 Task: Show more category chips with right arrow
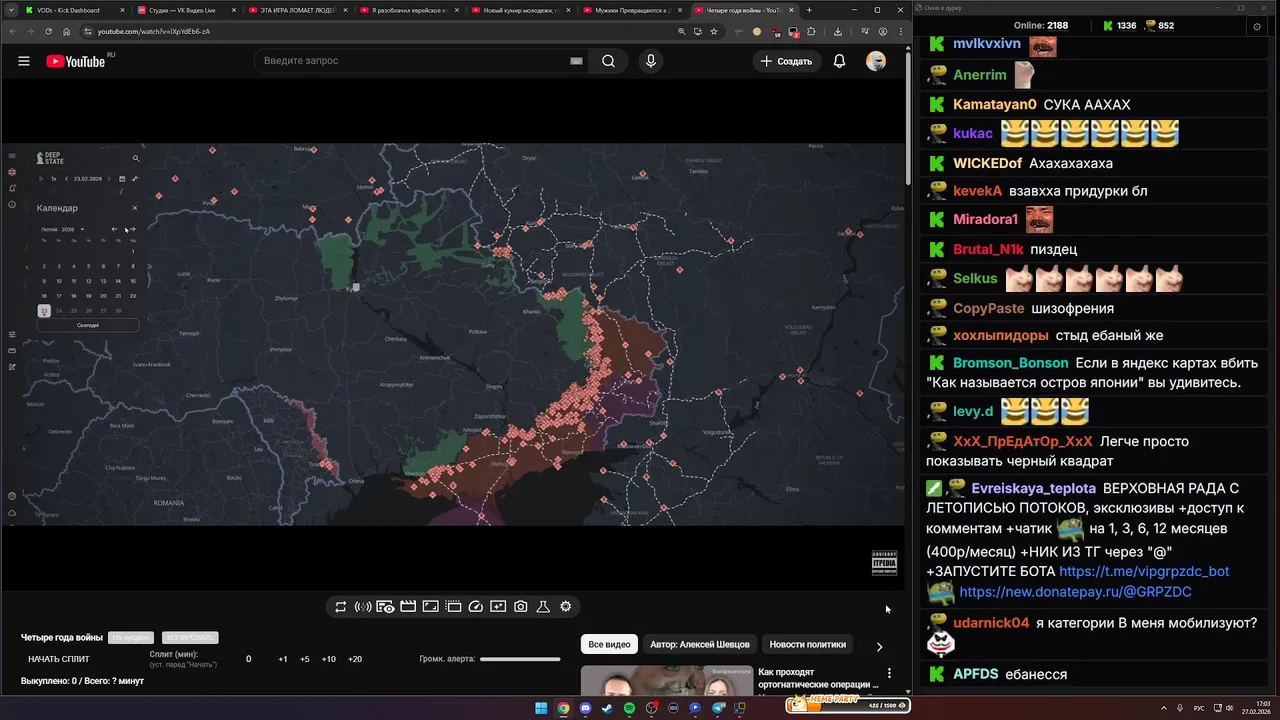point(879,646)
